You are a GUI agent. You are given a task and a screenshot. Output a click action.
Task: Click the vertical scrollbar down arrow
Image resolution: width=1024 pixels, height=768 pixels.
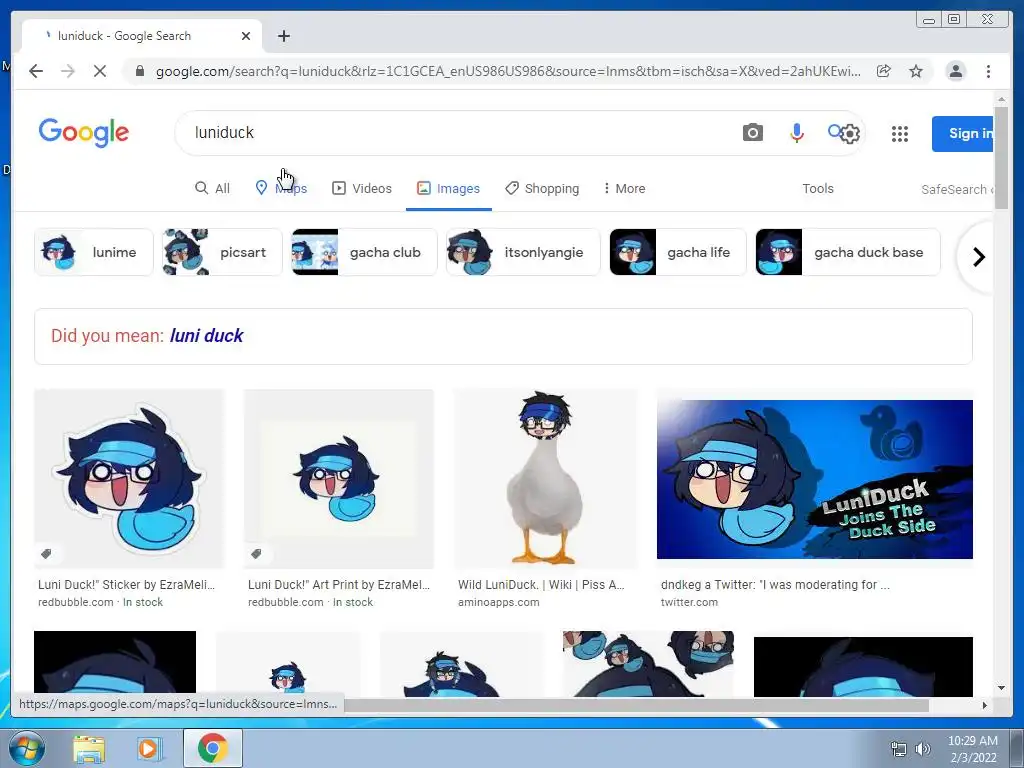pos(1001,688)
